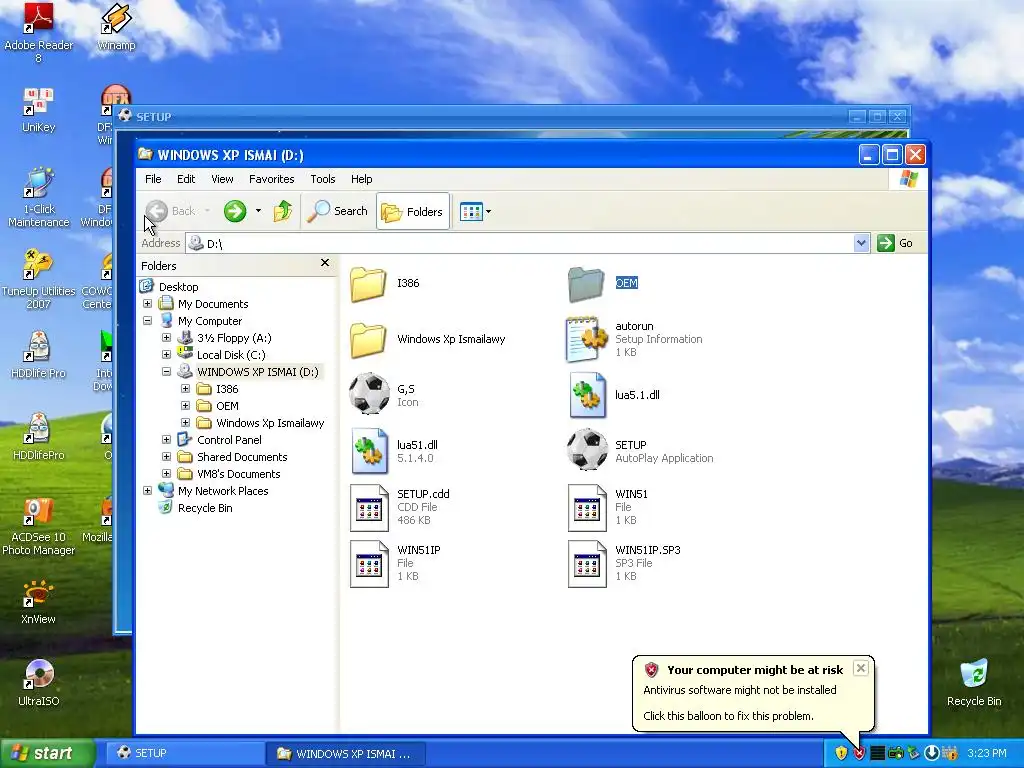Open UltraISO desktop shortcut
Image resolution: width=1024 pixels, height=768 pixels.
[x=39, y=684]
